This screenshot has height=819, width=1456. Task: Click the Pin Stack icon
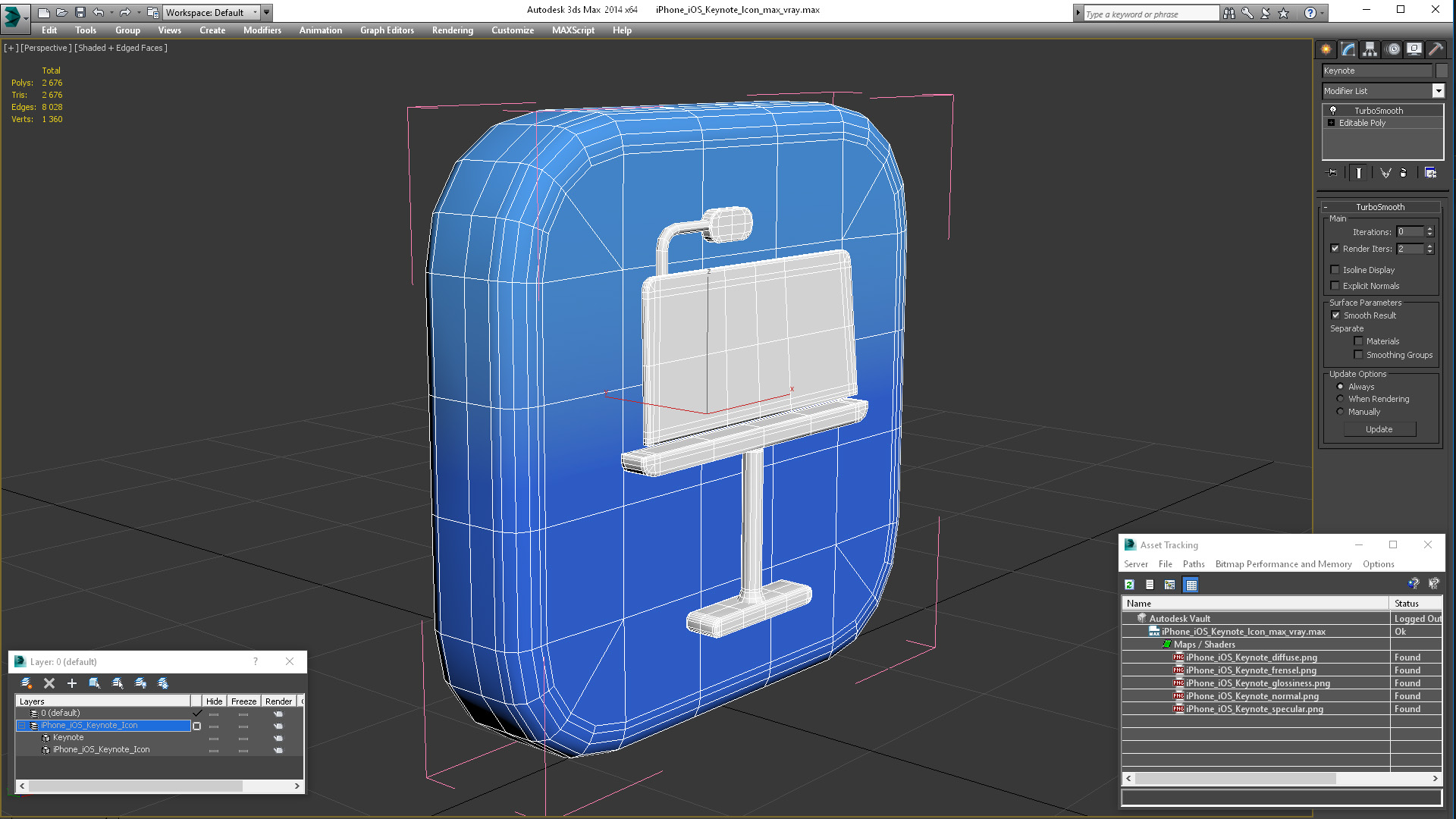click(1332, 173)
